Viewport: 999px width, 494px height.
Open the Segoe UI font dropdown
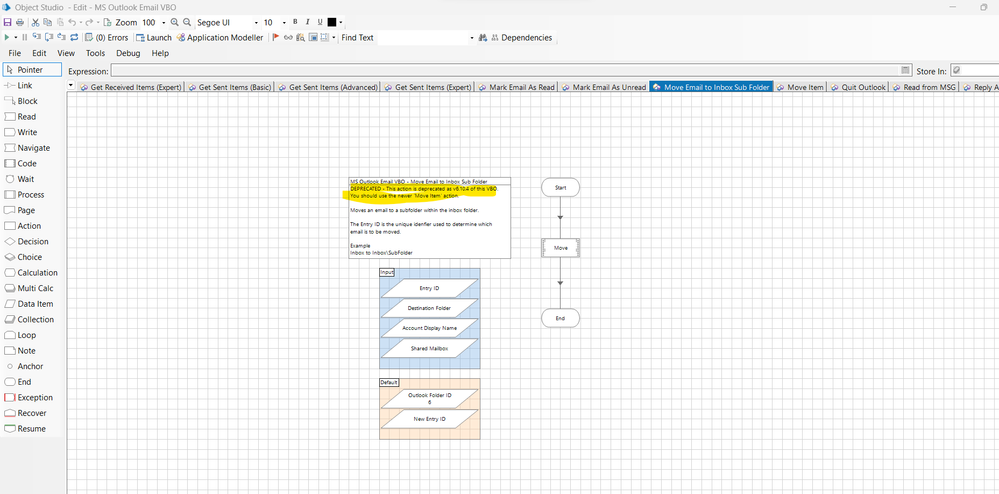(x=255, y=22)
